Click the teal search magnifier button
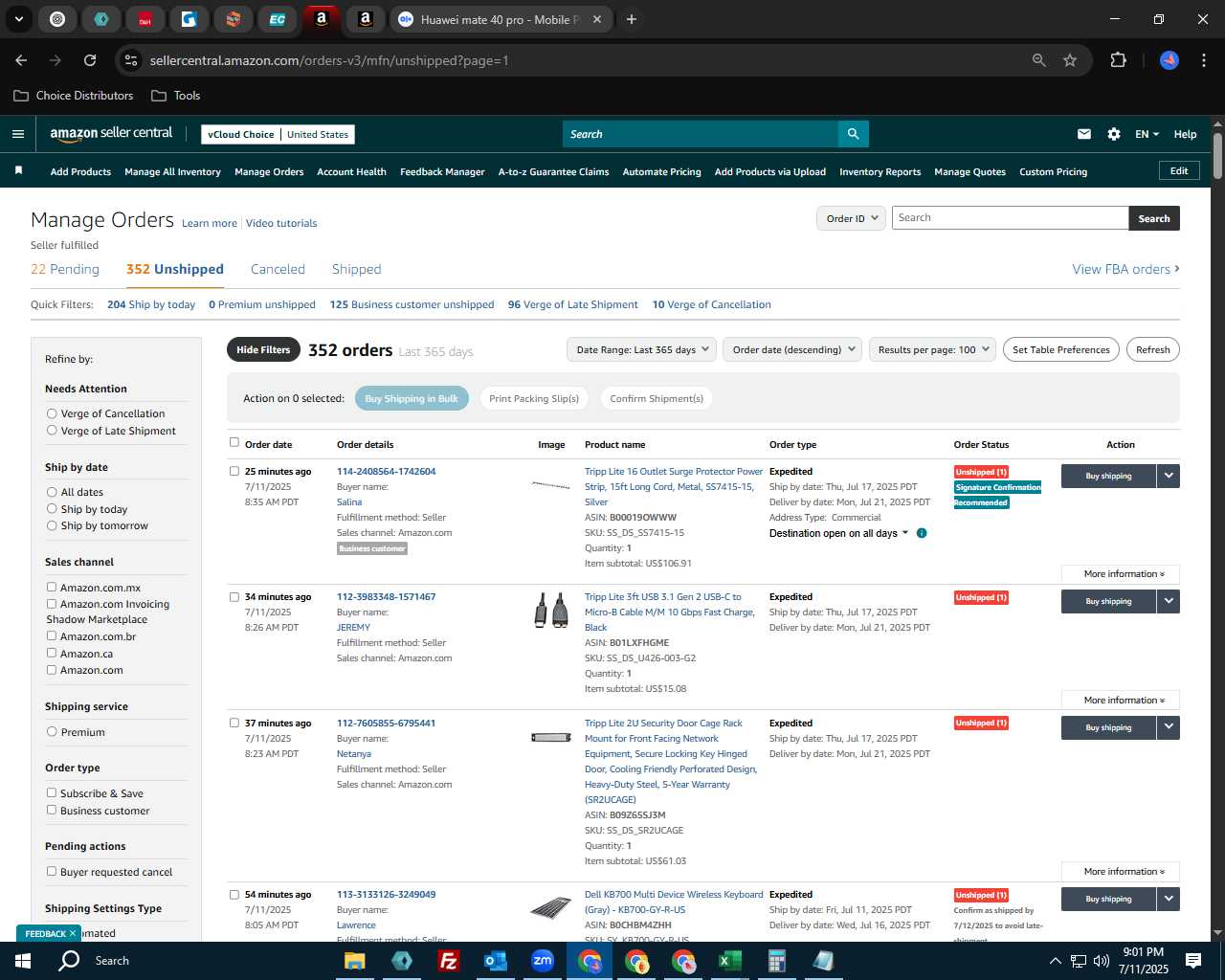This screenshot has width=1225, height=980. tap(853, 134)
